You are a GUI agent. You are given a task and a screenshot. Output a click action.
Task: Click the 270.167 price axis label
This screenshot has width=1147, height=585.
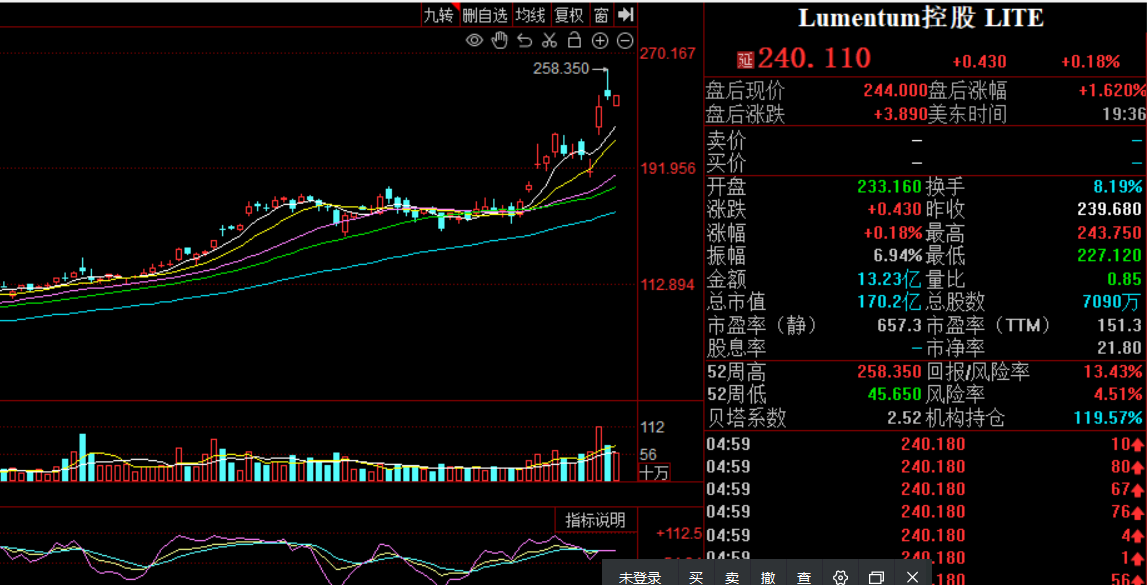coord(668,53)
